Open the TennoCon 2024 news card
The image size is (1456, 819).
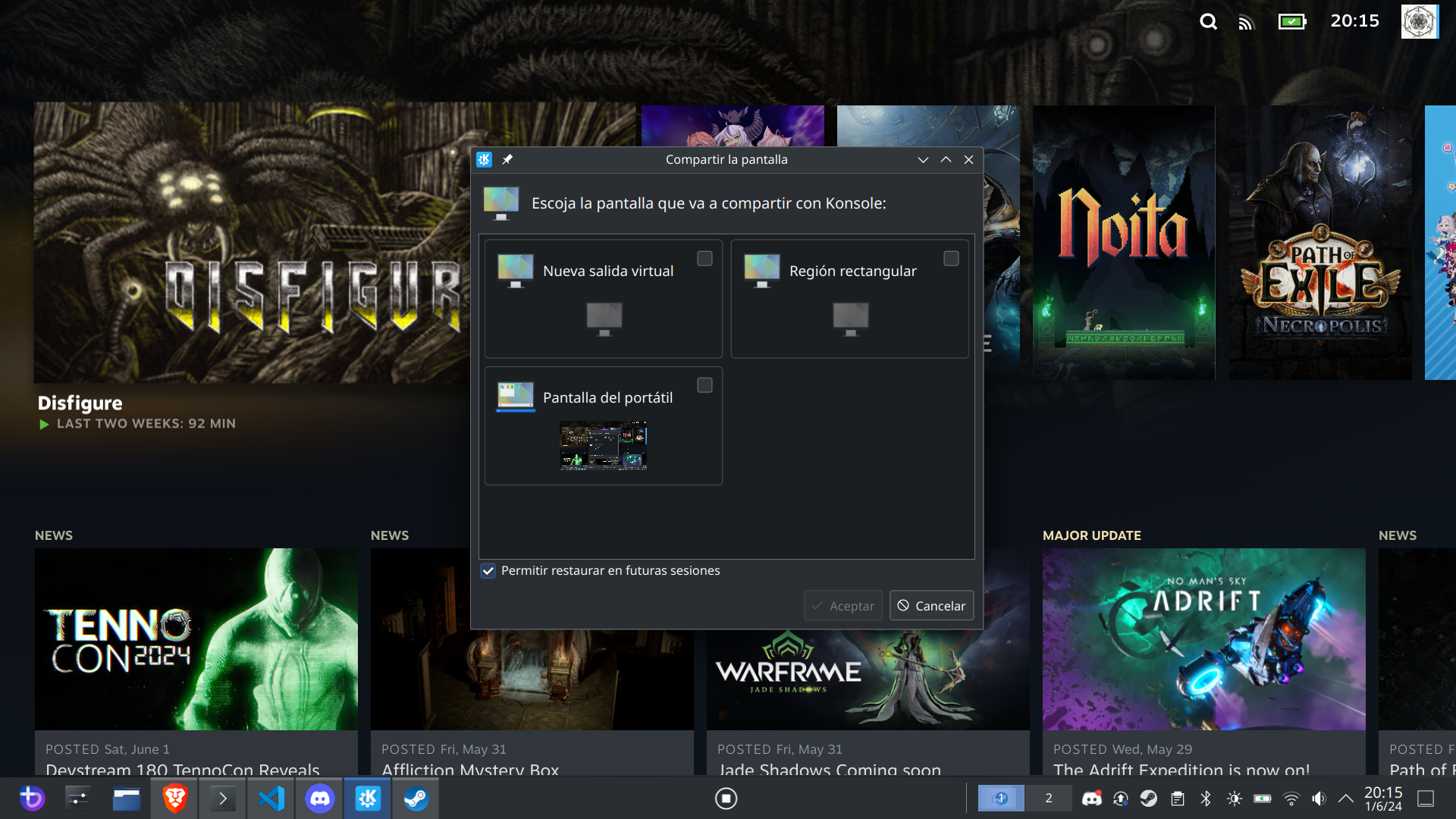(x=196, y=639)
